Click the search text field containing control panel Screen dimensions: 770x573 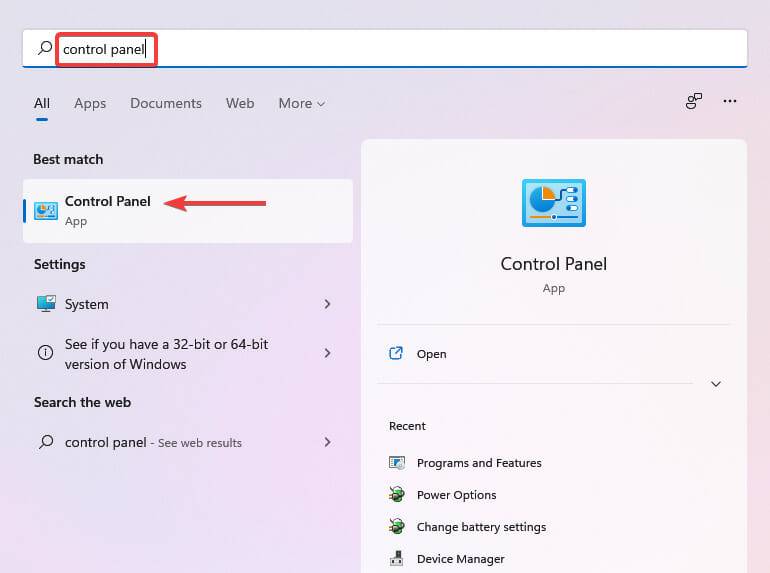(385, 49)
